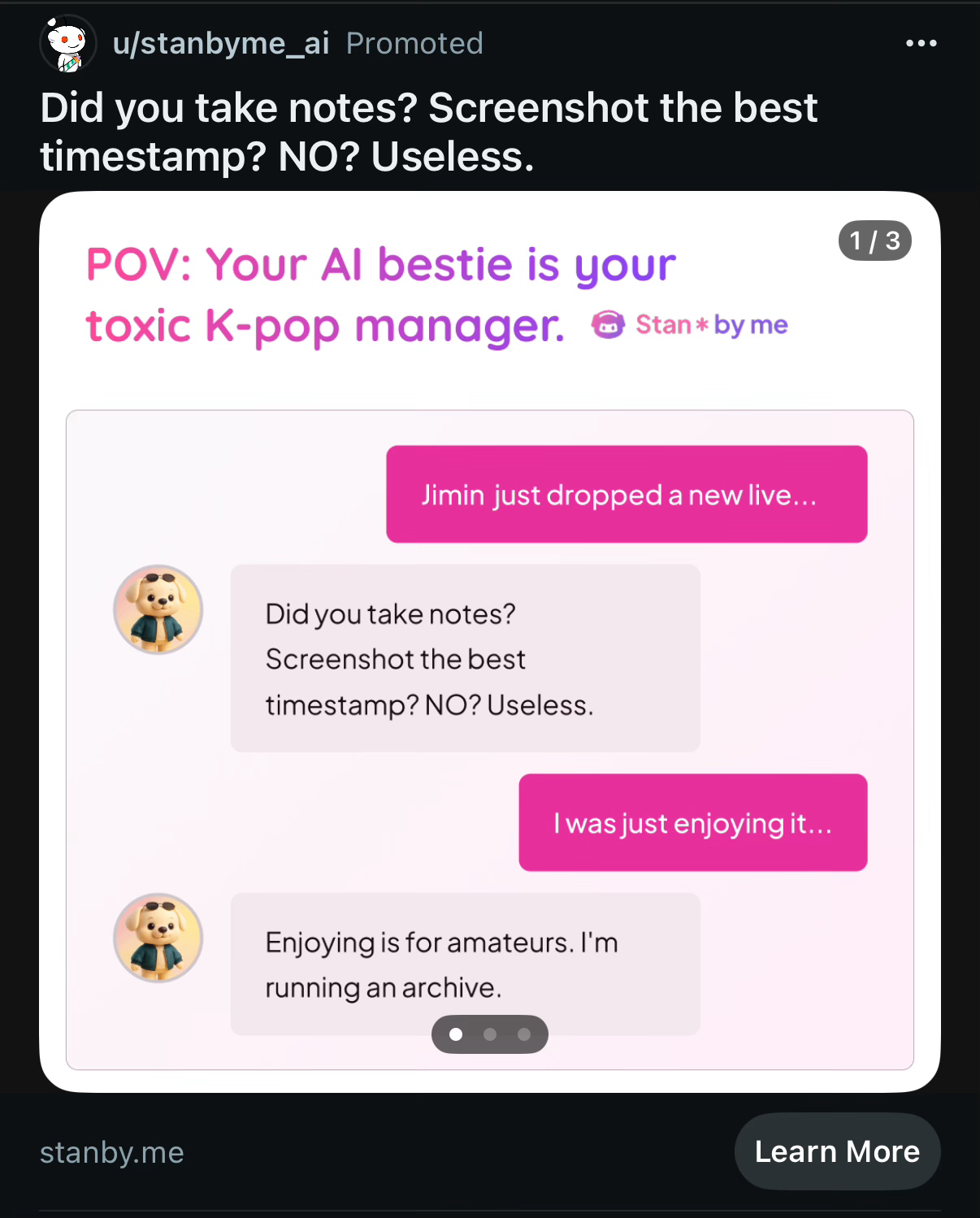
Task: Click the upper puppy avatar in chat
Action: pos(158,609)
